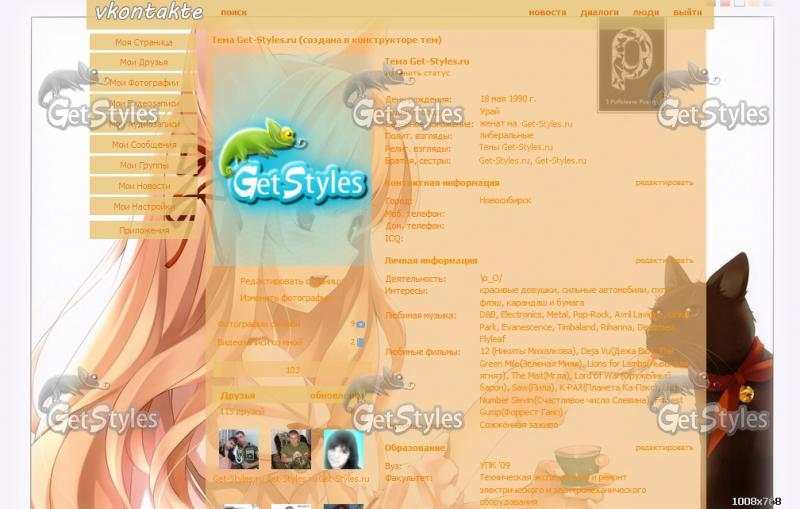Select Мои Группы sidebar entry
Image resolution: width=800 pixels, height=509 pixels.
pos(143,165)
